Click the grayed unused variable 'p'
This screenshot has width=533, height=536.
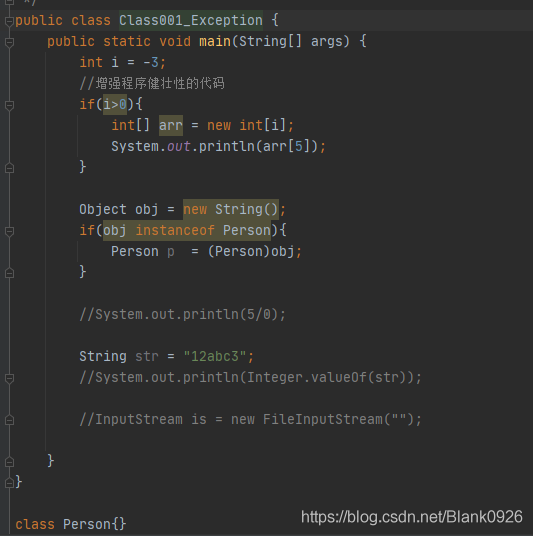coord(171,252)
